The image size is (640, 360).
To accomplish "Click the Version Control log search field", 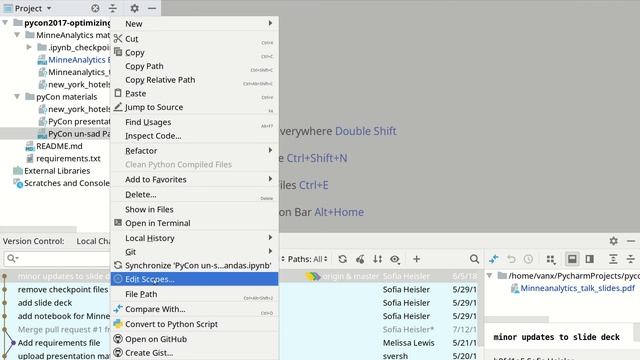I will click(x=57, y=259).
